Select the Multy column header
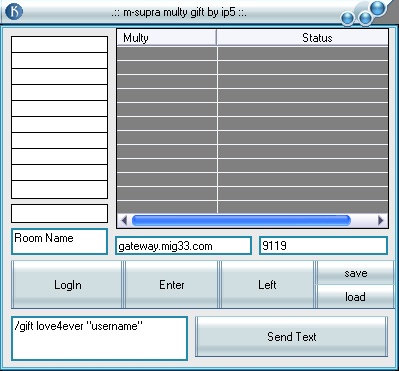The width and height of the screenshot is (399, 371). coord(167,38)
